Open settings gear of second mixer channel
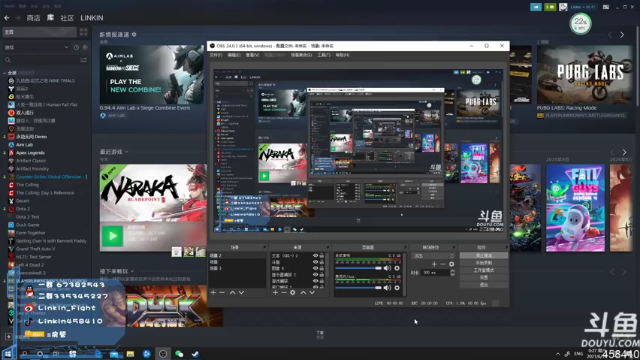This screenshot has height=360, width=640. tap(397, 288)
